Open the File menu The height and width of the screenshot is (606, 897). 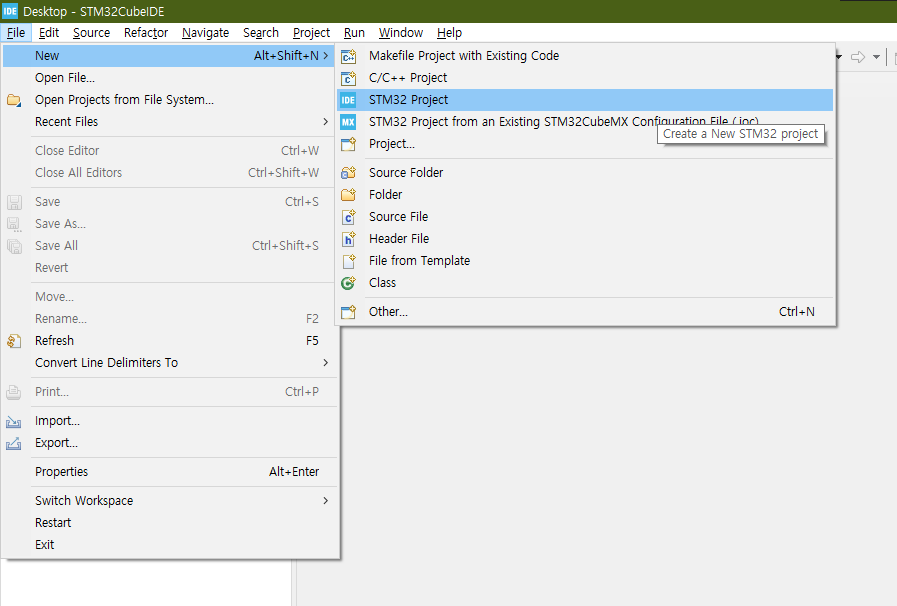pyautogui.click(x=16, y=33)
